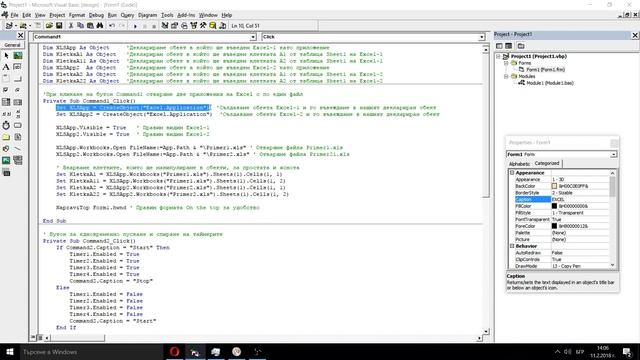
Task: Collapse Appearance property category
Action: (512, 173)
